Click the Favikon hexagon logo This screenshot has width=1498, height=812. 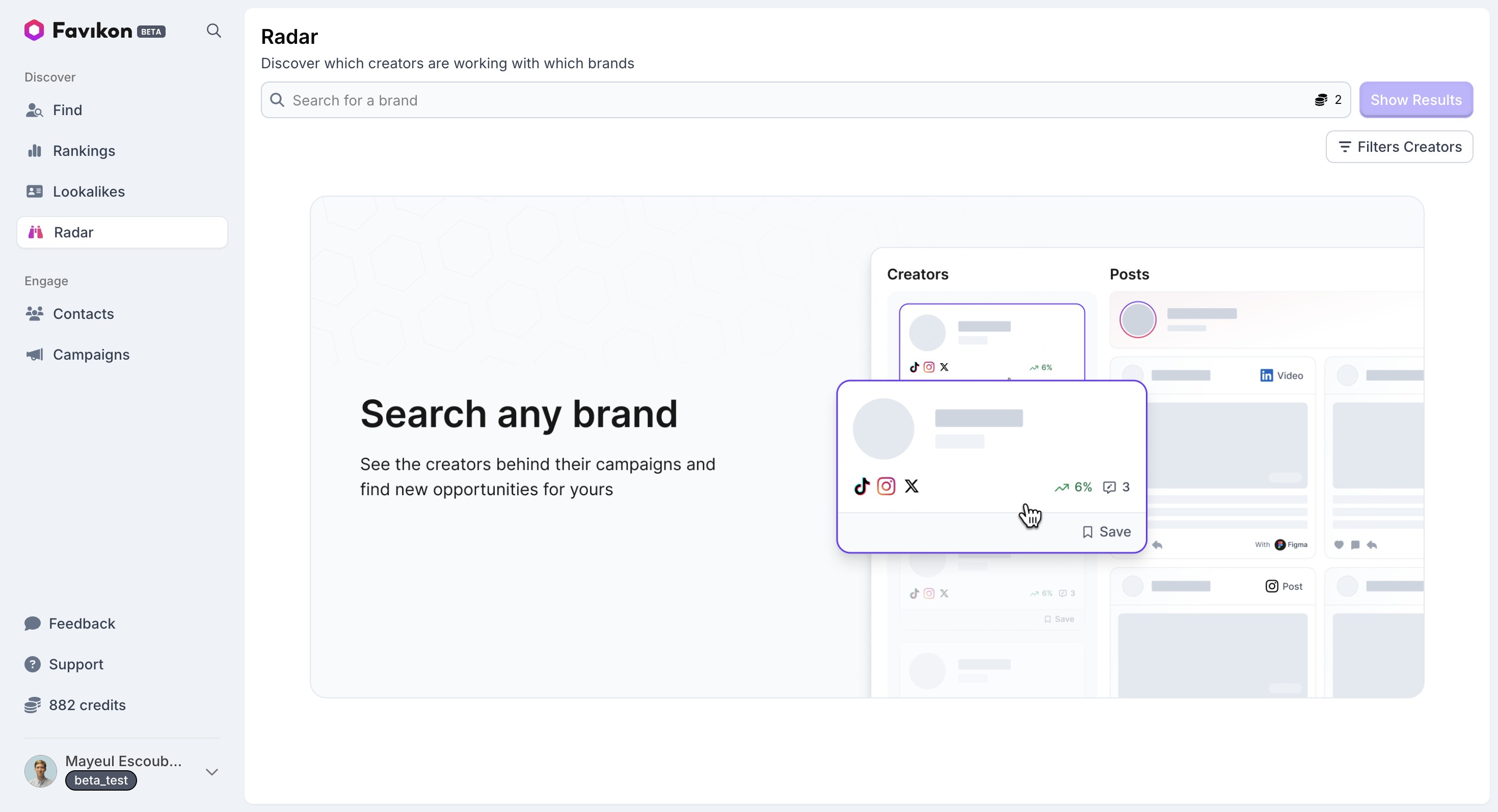pos(34,30)
